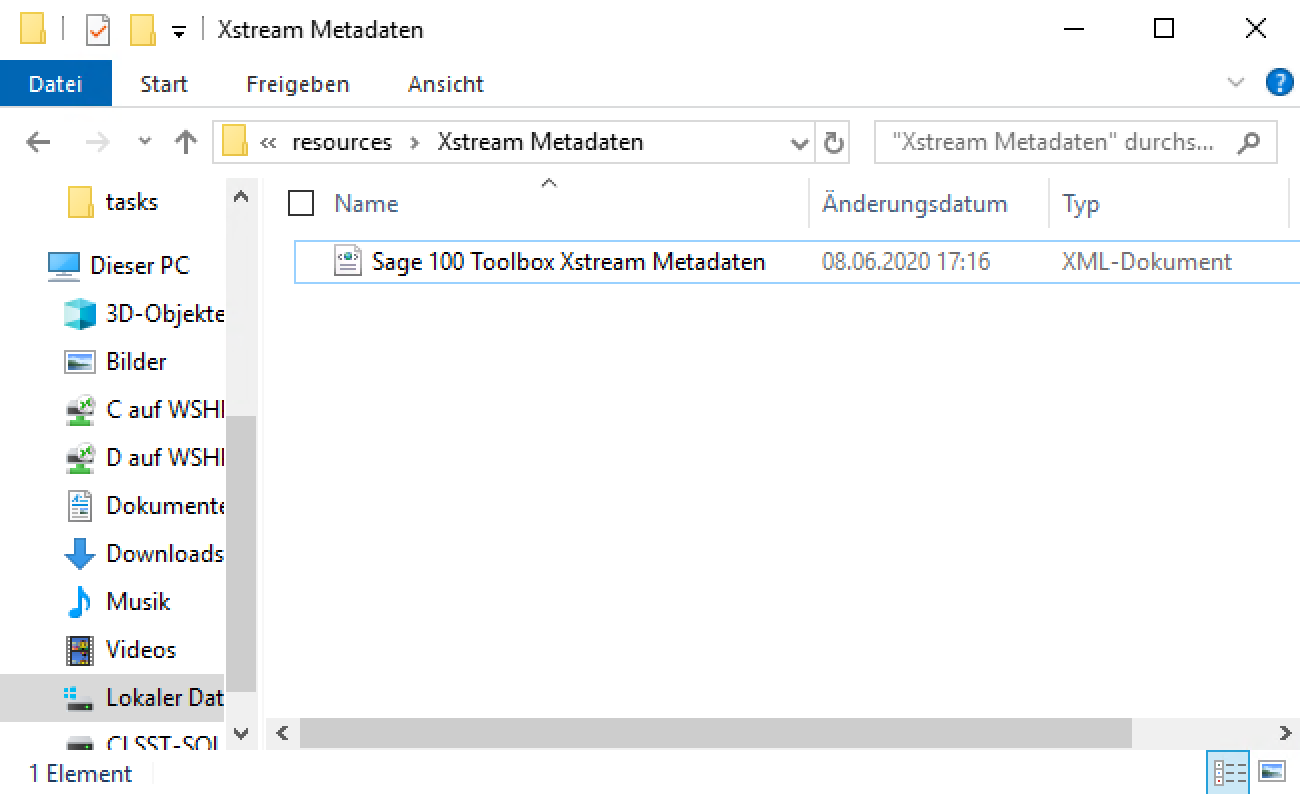Open the Downloads folder in sidebar
The height and width of the screenshot is (794, 1300).
click(164, 553)
